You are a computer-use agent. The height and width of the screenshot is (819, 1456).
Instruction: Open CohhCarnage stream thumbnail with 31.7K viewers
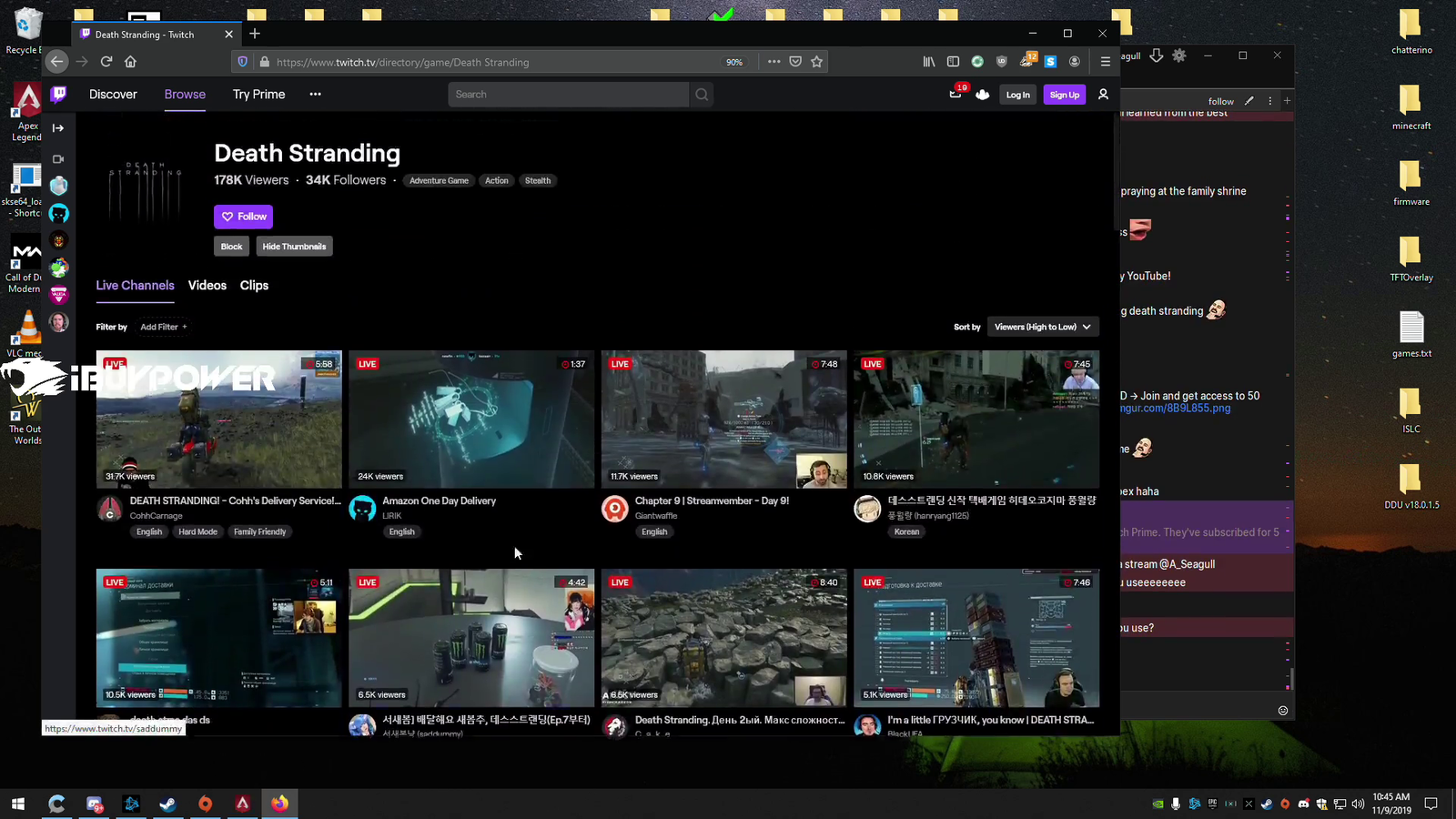219,420
